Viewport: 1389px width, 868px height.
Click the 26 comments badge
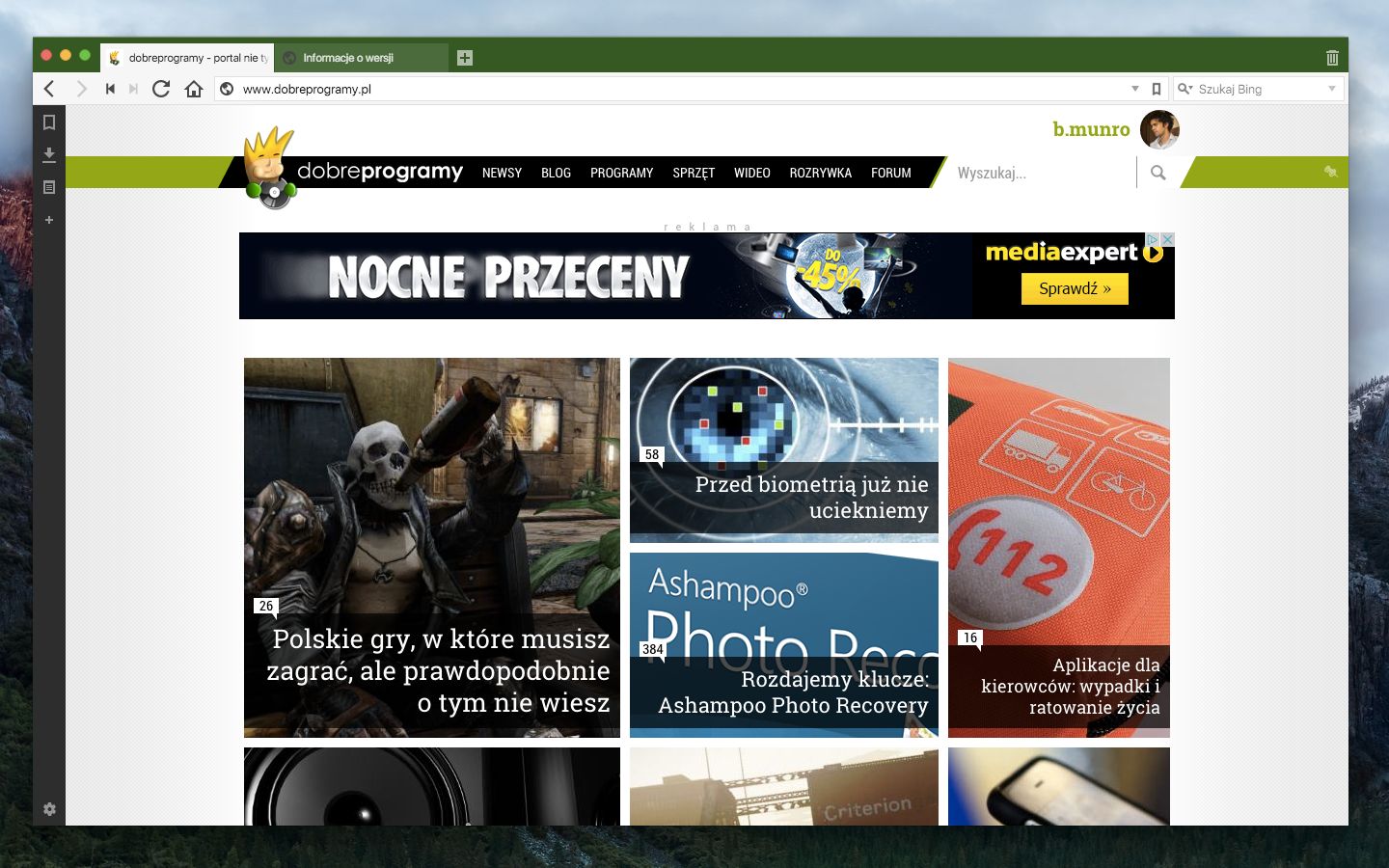(266, 606)
